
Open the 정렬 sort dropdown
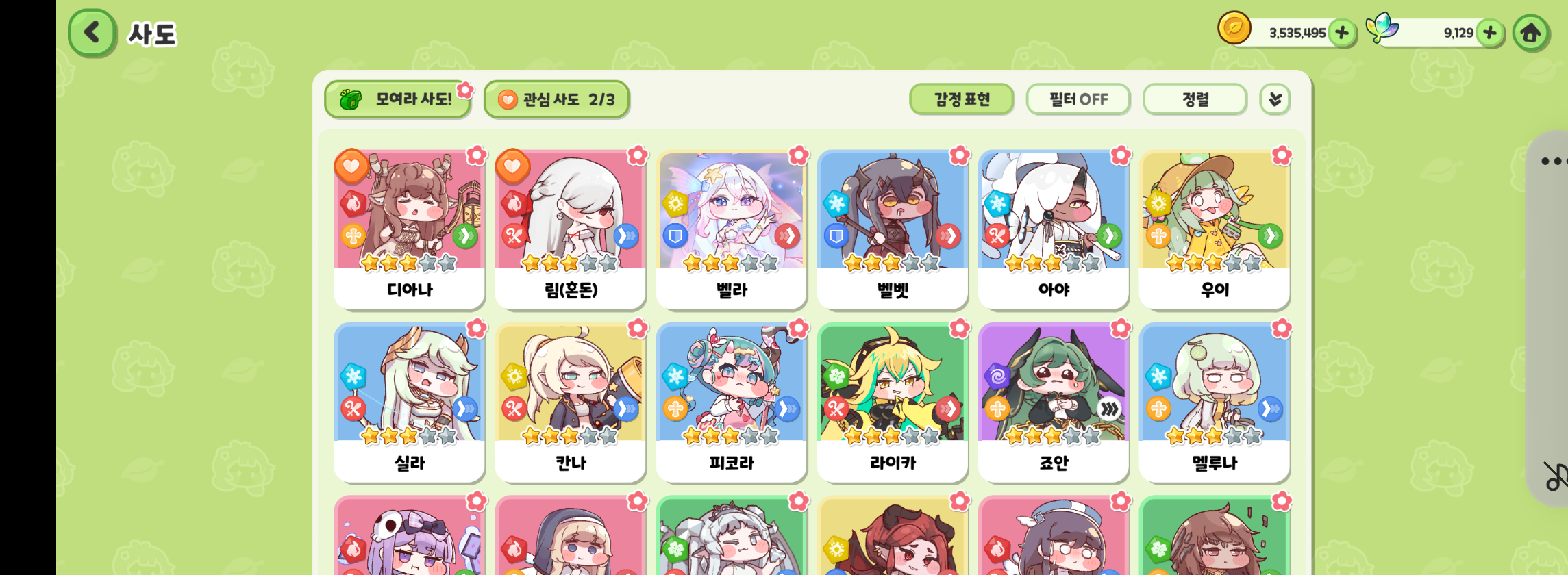(x=1195, y=99)
